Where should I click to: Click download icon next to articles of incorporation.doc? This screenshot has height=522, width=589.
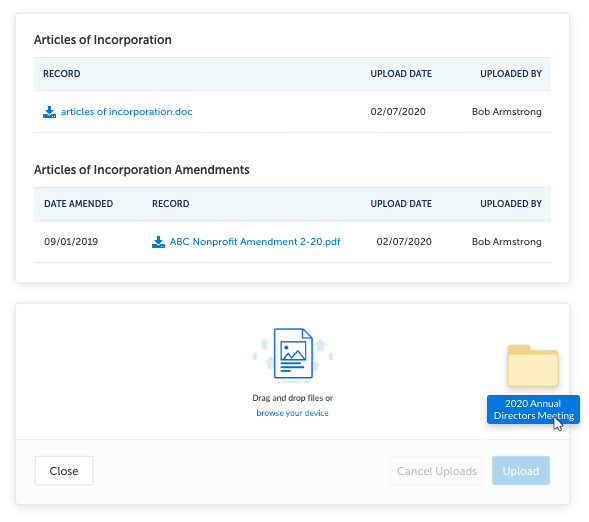pyautogui.click(x=49, y=112)
